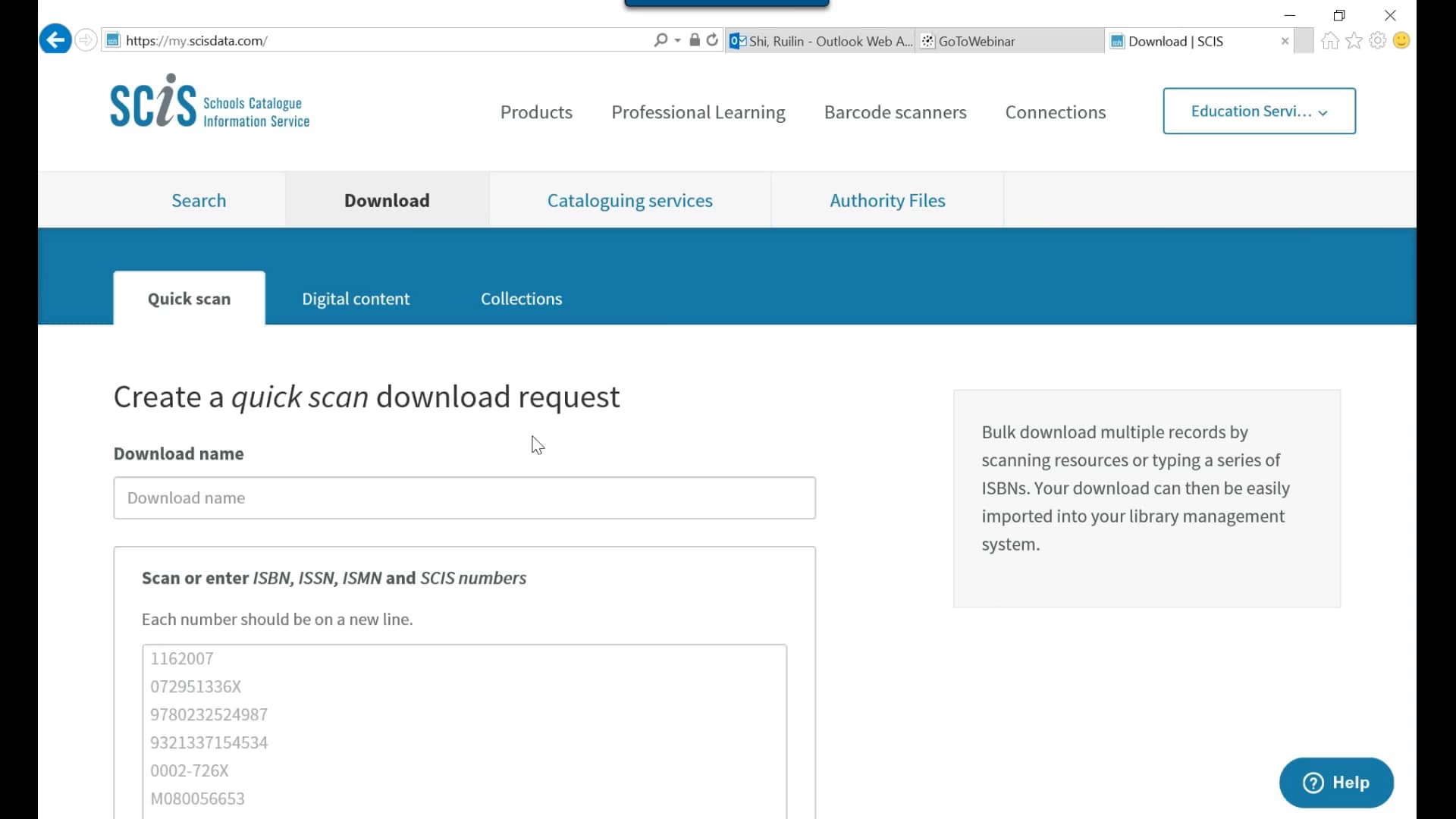Close the Download SCIS tab

coord(1284,41)
